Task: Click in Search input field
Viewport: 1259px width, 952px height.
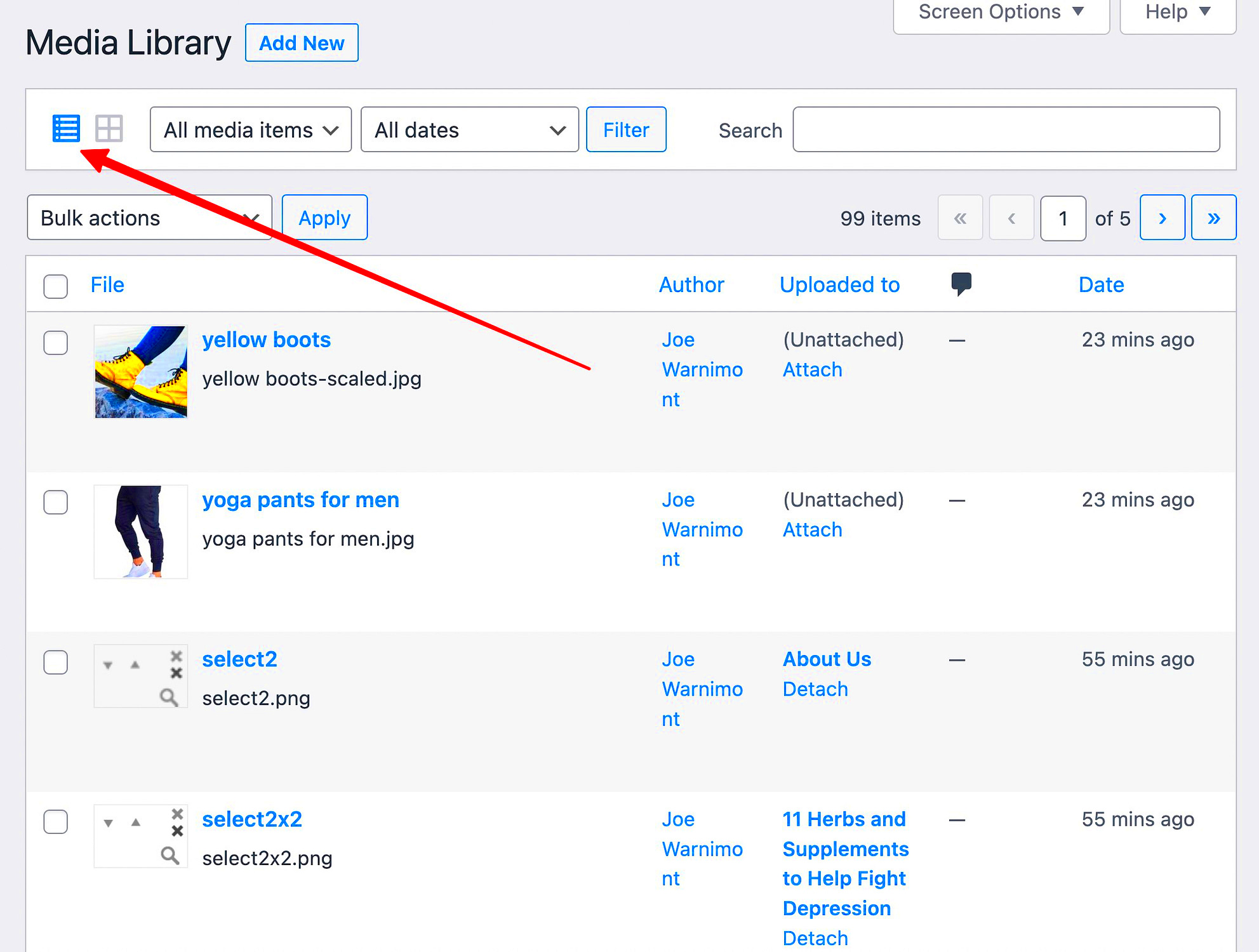Action: point(1005,129)
